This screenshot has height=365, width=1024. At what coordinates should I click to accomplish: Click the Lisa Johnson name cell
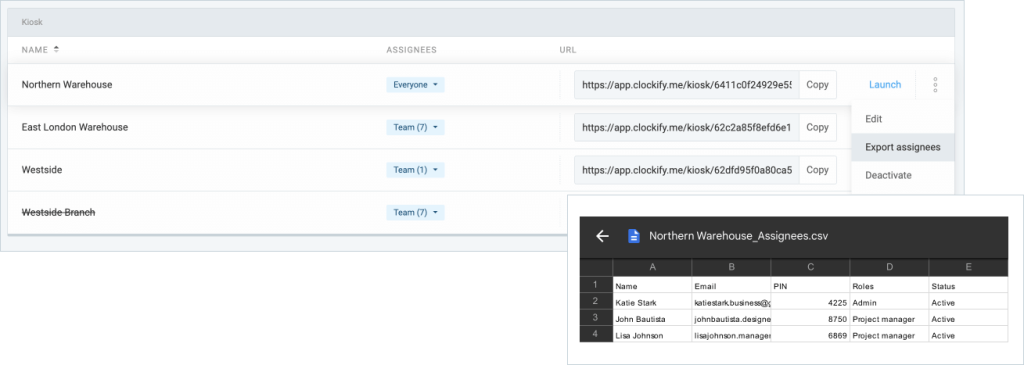point(652,335)
